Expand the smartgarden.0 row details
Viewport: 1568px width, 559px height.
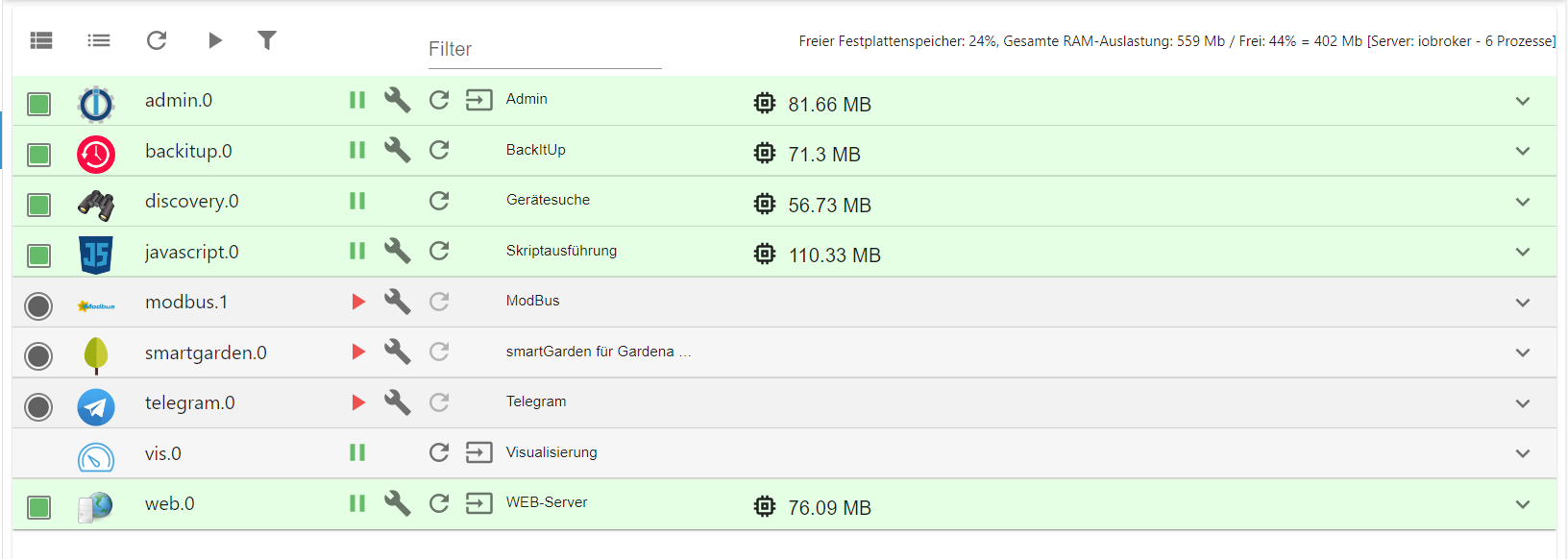point(1523,352)
